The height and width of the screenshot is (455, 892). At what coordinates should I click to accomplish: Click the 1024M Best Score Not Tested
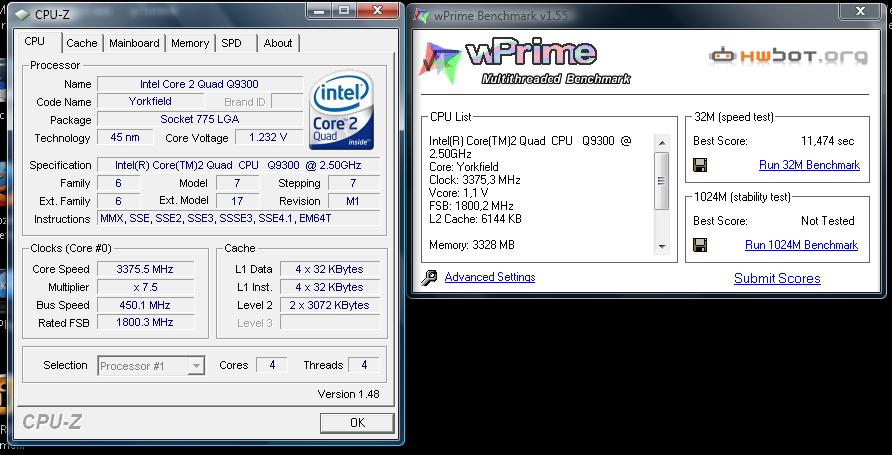click(x=828, y=221)
